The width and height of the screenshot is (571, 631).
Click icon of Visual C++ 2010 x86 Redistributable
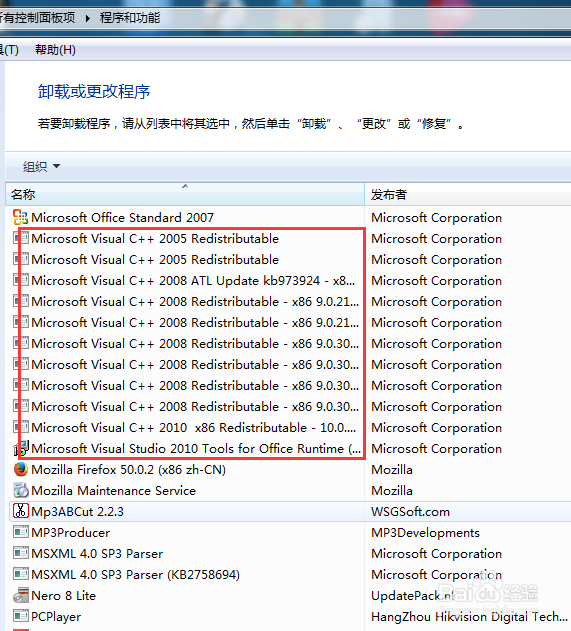point(21,427)
